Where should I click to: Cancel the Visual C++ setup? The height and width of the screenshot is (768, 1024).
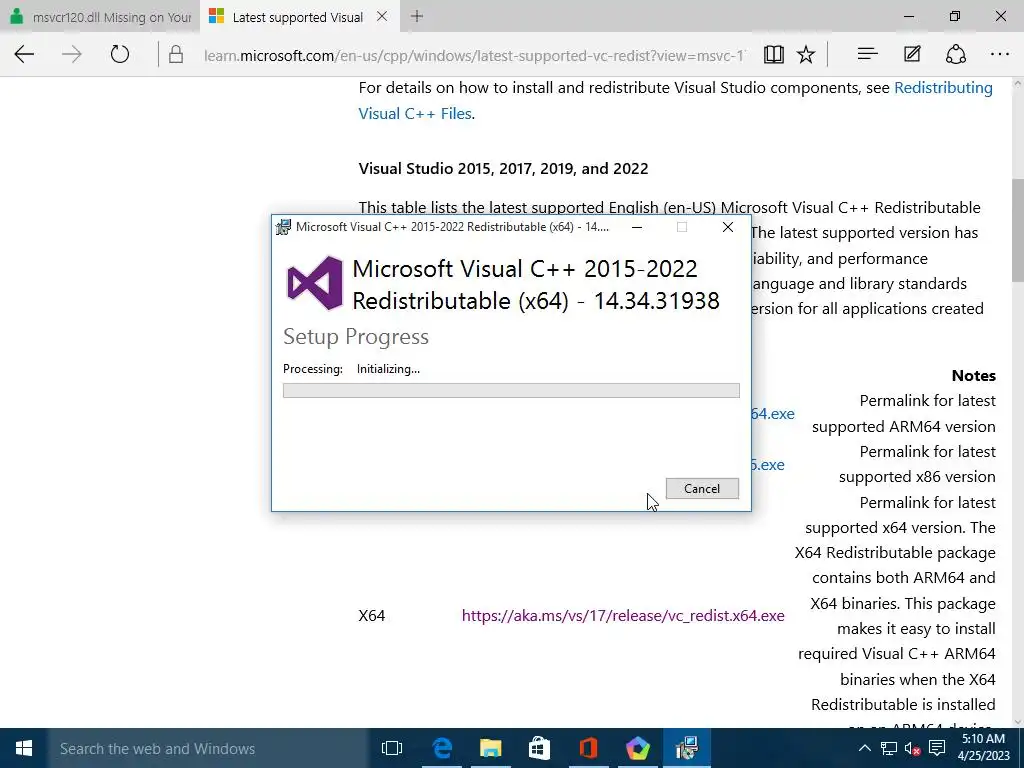[x=702, y=488]
